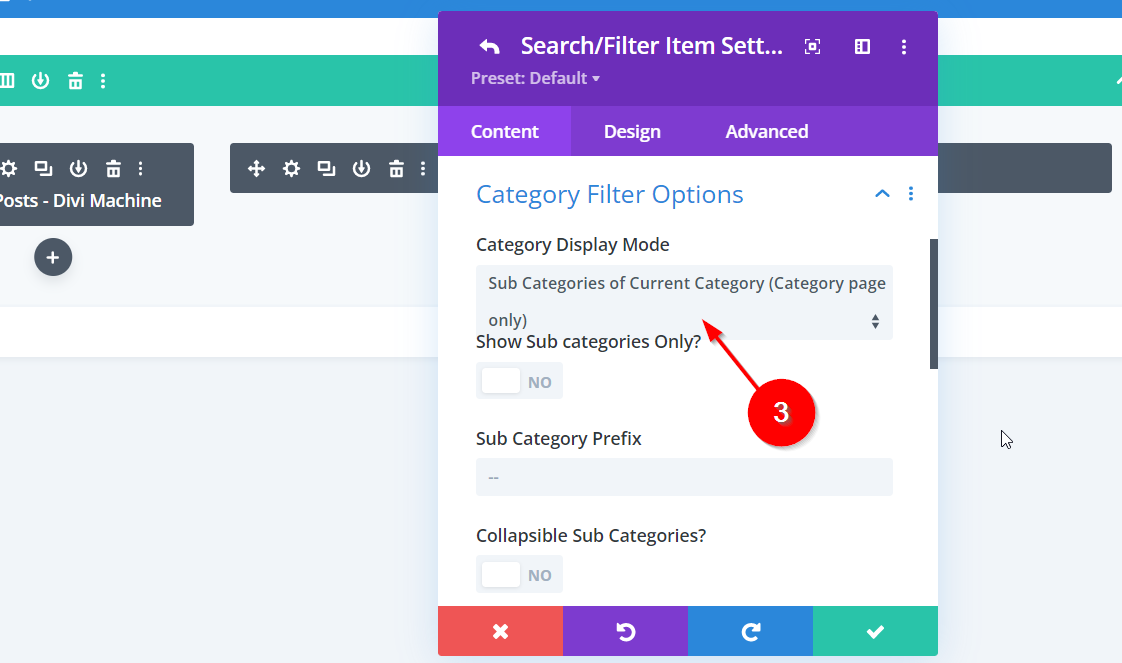
Task: Expand the settings modal to fullscreen
Action: (813, 46)
